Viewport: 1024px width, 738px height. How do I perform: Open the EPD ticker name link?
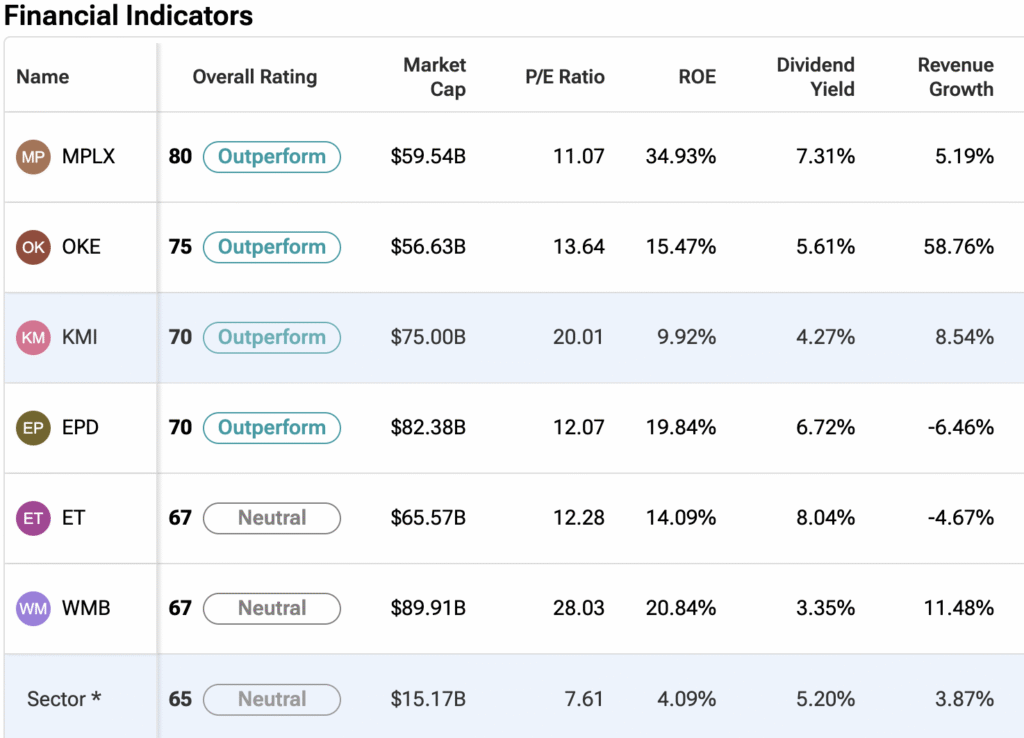pos(80,428)
